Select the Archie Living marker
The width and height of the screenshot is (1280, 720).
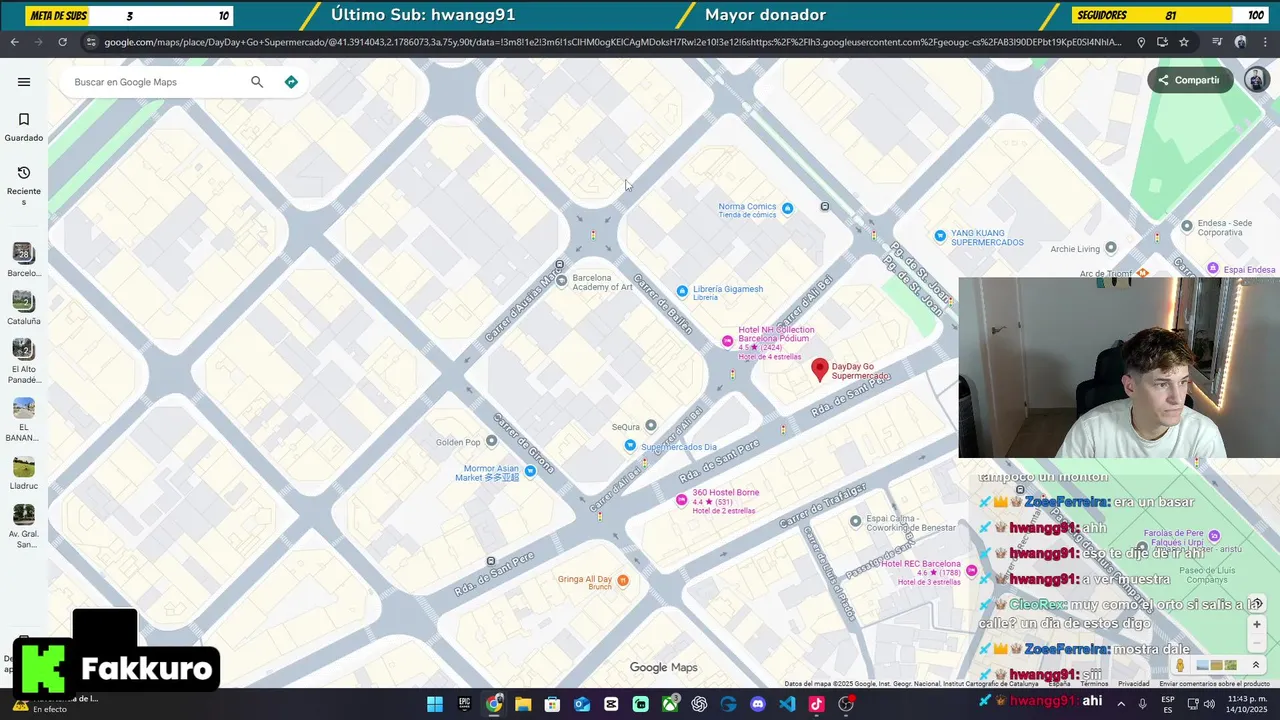pos(1110,248)
